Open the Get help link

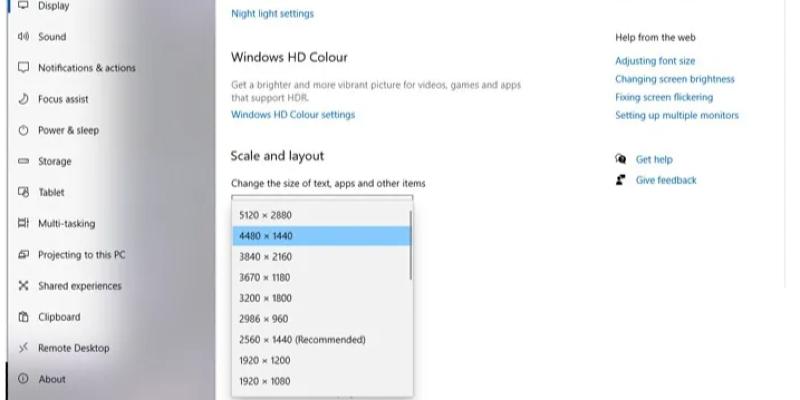tap(654, 160)
